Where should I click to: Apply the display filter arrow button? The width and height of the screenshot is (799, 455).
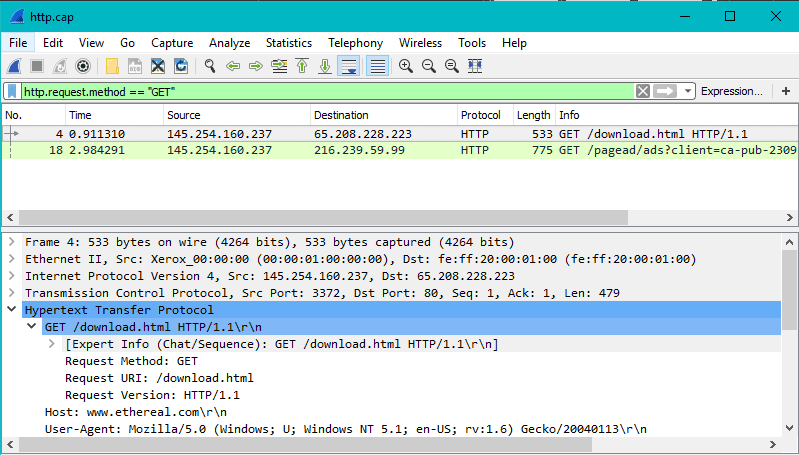[x=665, y=91]
